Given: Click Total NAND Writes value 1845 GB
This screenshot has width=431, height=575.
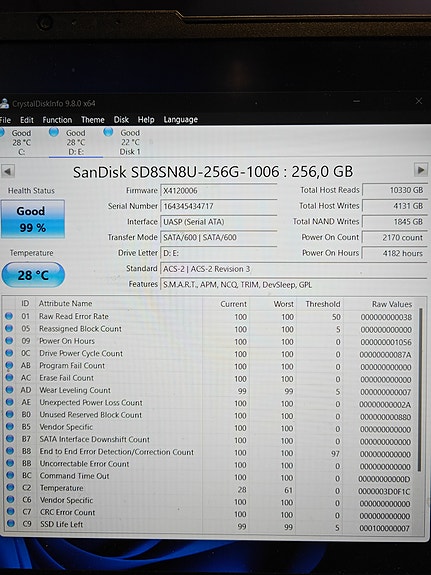Looking at the screenshot, I should point(394,222).
